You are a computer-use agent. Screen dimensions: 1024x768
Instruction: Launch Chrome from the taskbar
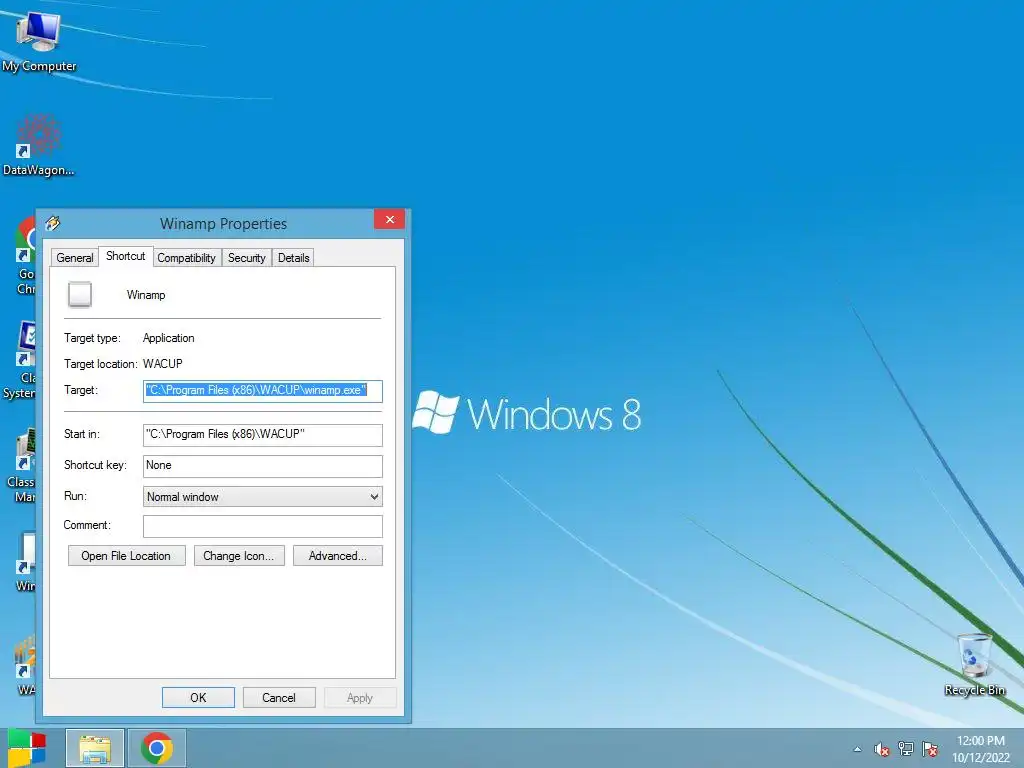157,748
